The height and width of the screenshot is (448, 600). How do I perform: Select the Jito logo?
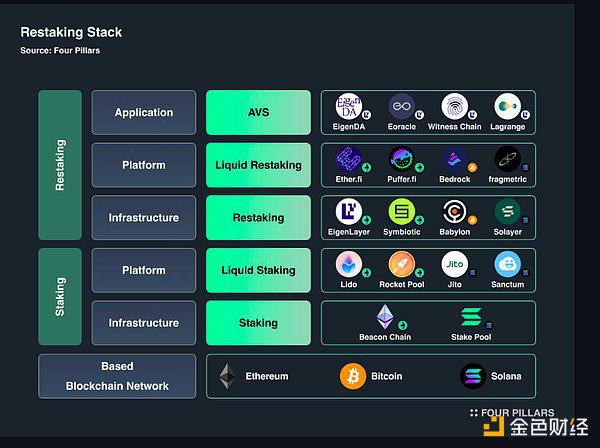click(x=455, y=264)
